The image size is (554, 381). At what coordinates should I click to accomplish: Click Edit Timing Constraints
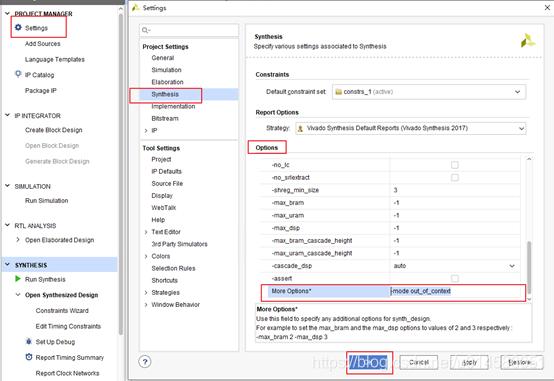click(x=68, y=326)
